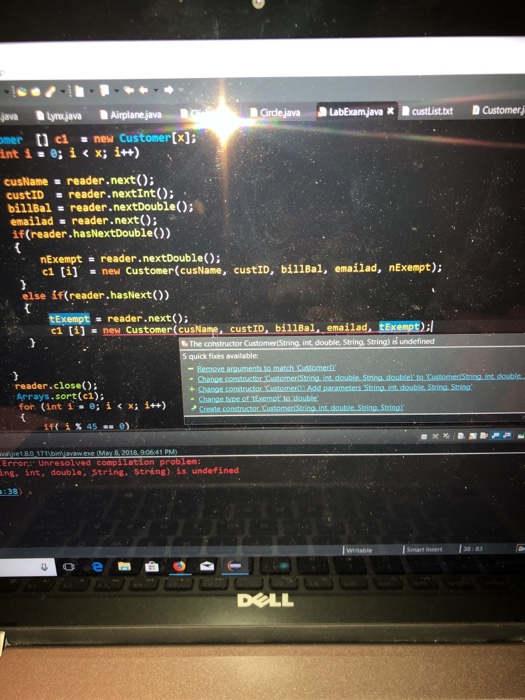This screenshot has width=525, height=700.
Task: Click 'reader.close();' line in editor
Action: click(56, 385)
